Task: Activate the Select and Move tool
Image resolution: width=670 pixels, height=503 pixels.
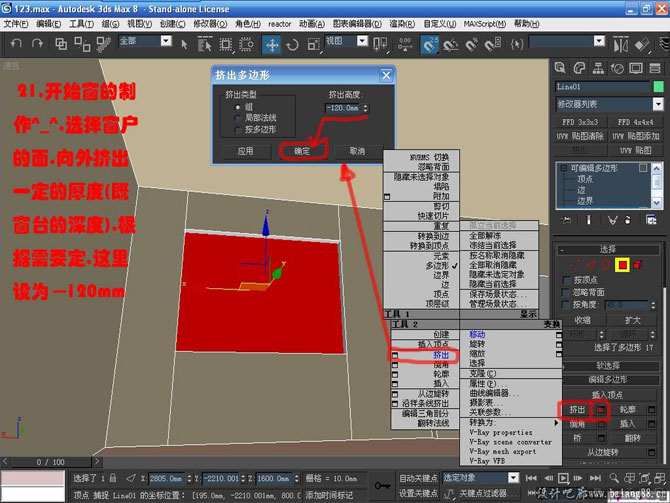Action: tap(272, 44)
